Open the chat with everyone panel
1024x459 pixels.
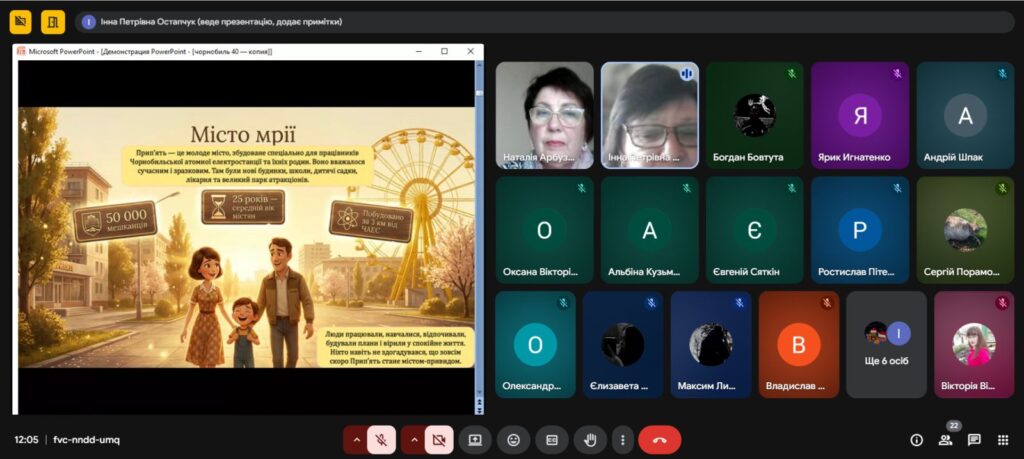tap(974, 439)
